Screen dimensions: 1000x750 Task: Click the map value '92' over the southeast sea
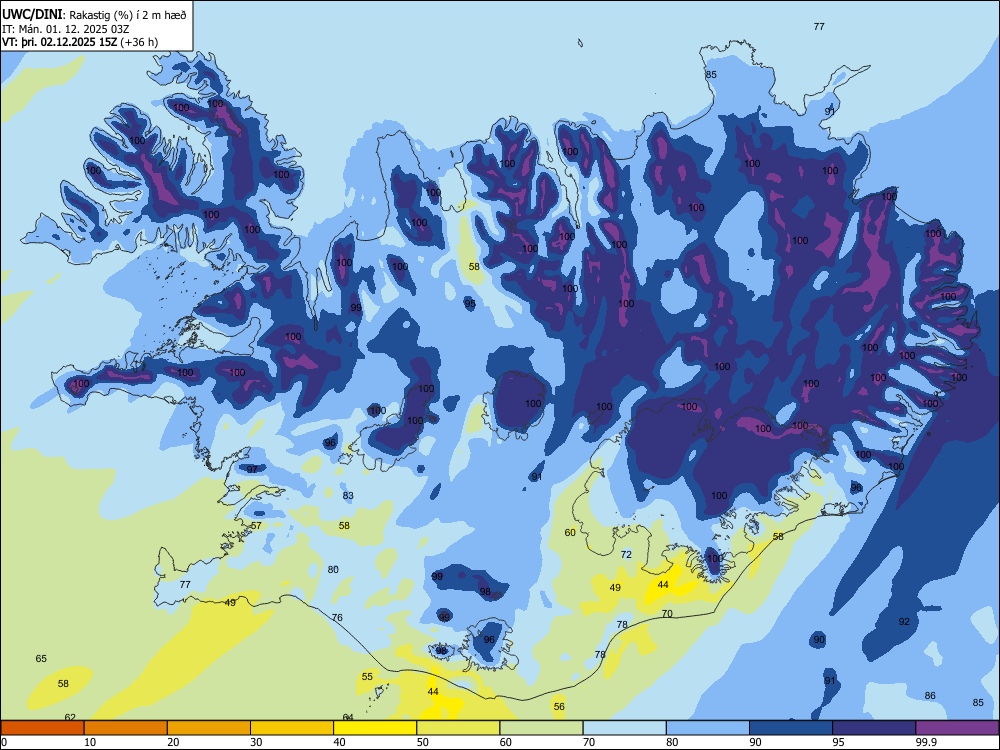[x=904, y=622]
